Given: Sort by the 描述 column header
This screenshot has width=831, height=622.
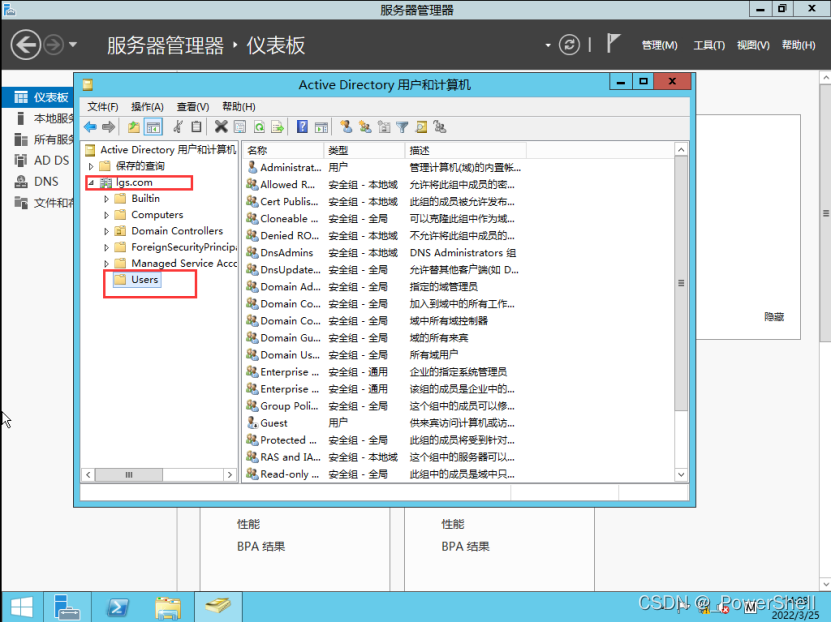Looking at the screenshot, I should 466,150.
